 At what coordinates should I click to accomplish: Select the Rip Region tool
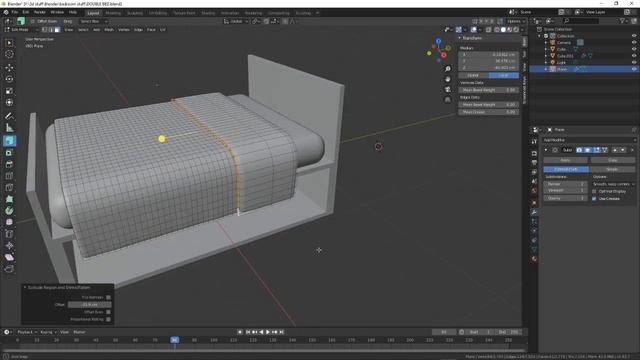coord(9,269)
